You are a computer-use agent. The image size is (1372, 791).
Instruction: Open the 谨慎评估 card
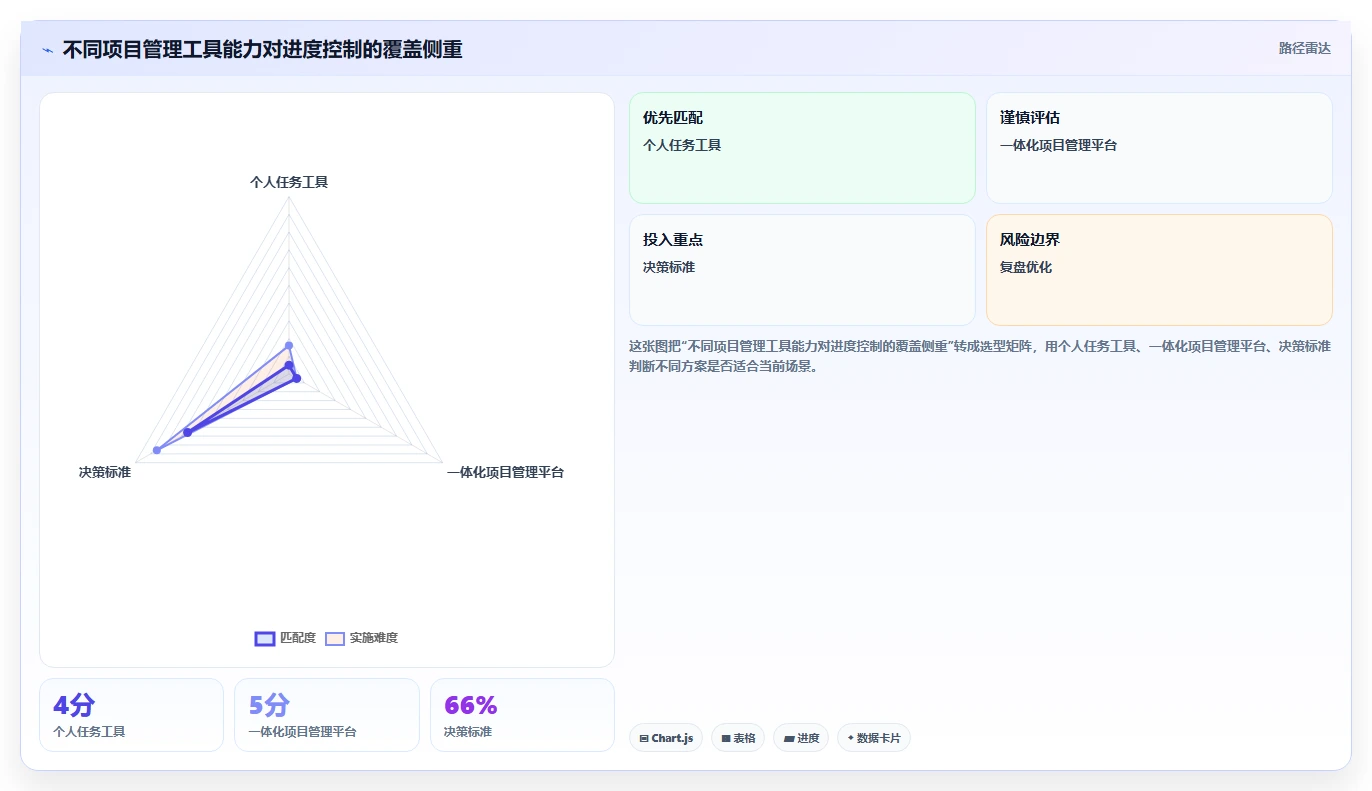[x=1159, y=148]
